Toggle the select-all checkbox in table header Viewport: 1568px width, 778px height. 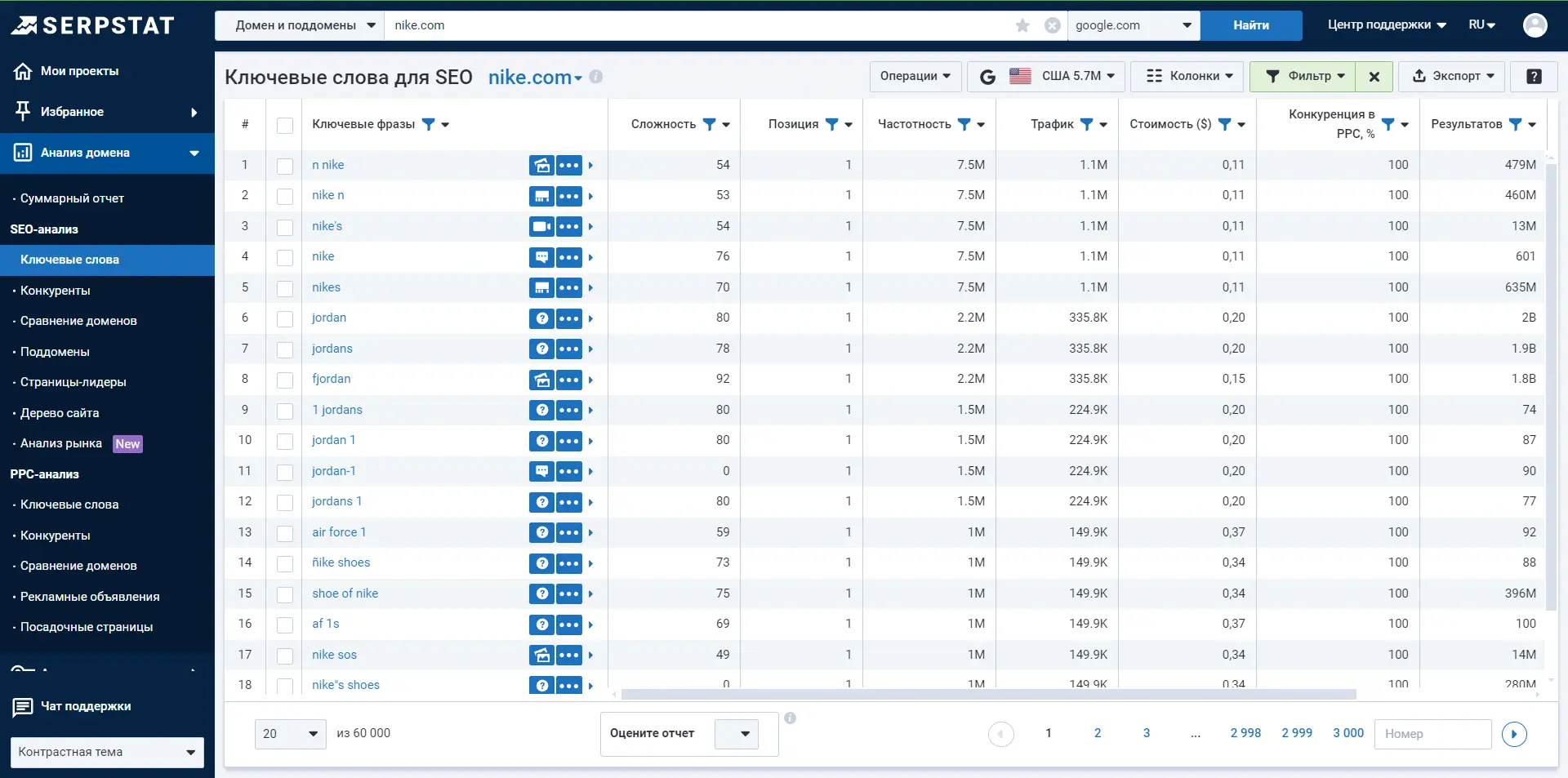[285, 125]
